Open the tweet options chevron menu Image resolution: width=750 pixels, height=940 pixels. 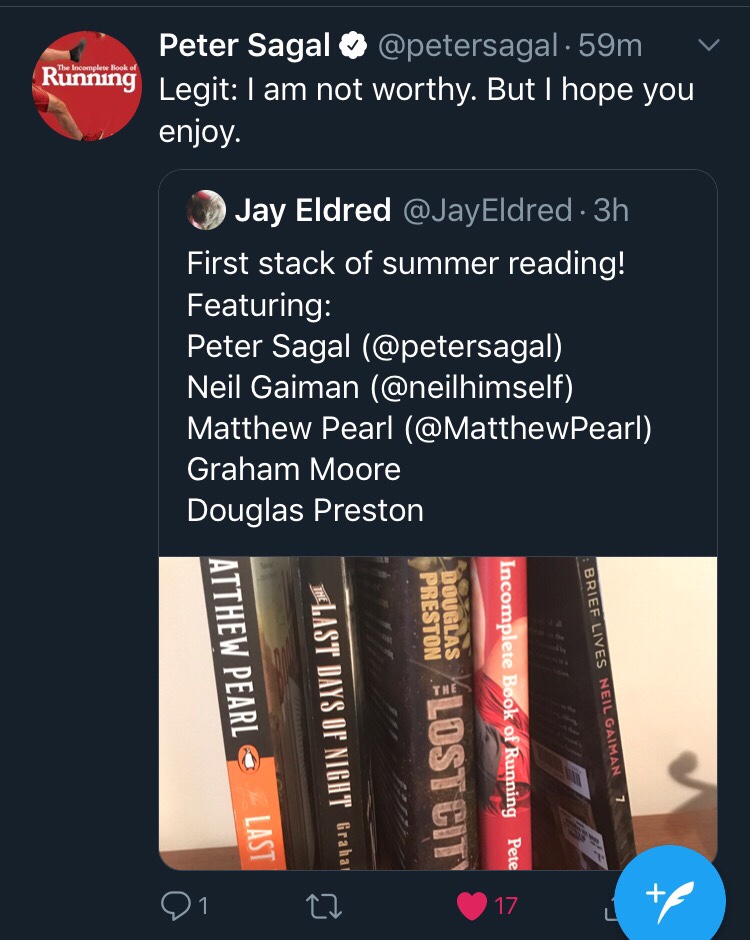click(708, 46)
